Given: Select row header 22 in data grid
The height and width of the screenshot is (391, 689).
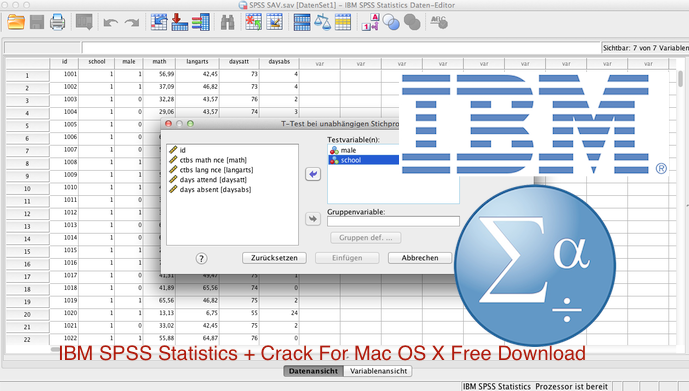Looking at the screenshot, I should 27,340.
